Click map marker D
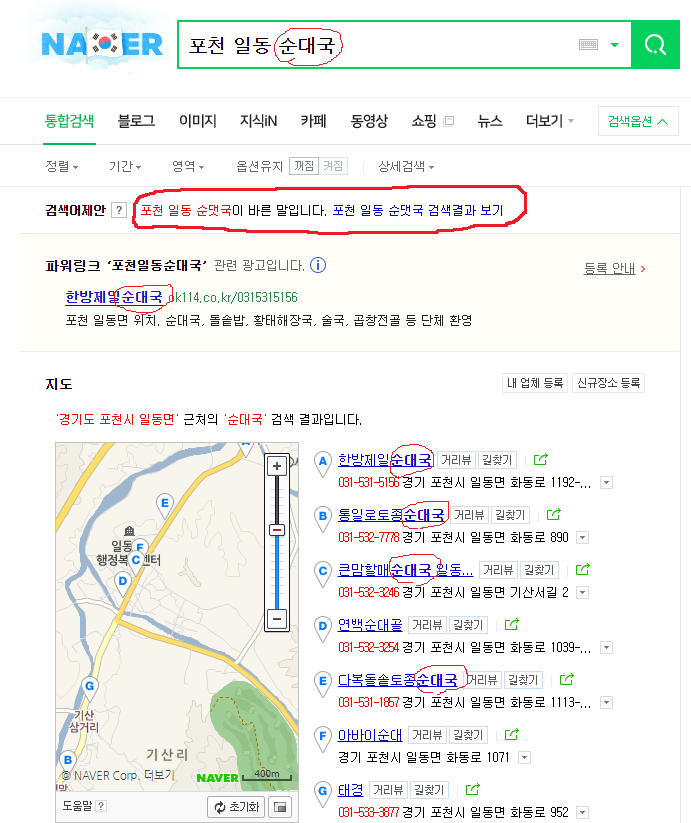 pyautogui.click(x=122, y=583)
